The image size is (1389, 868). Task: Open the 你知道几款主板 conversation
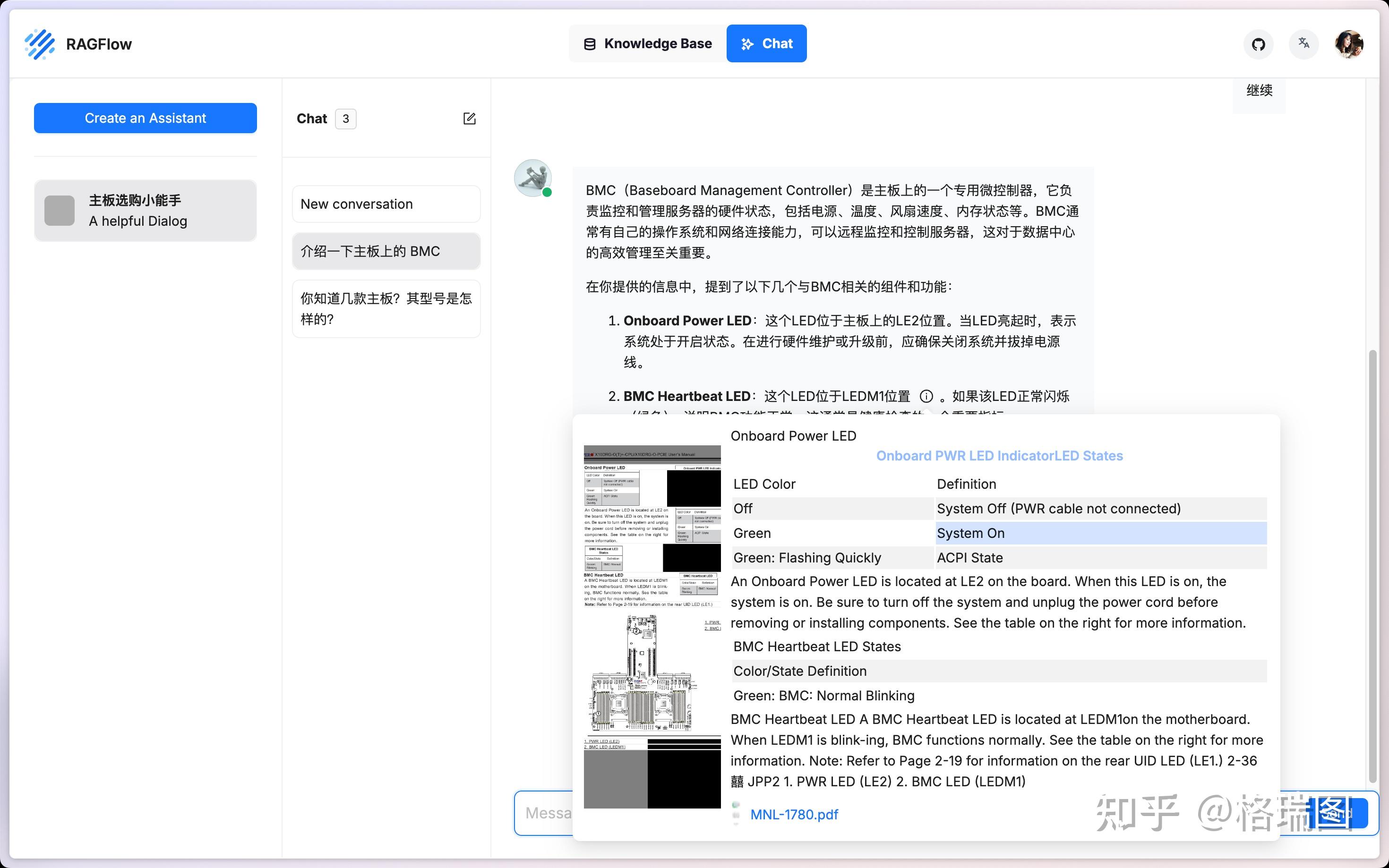pyautogui.click(x=386, y=309)
